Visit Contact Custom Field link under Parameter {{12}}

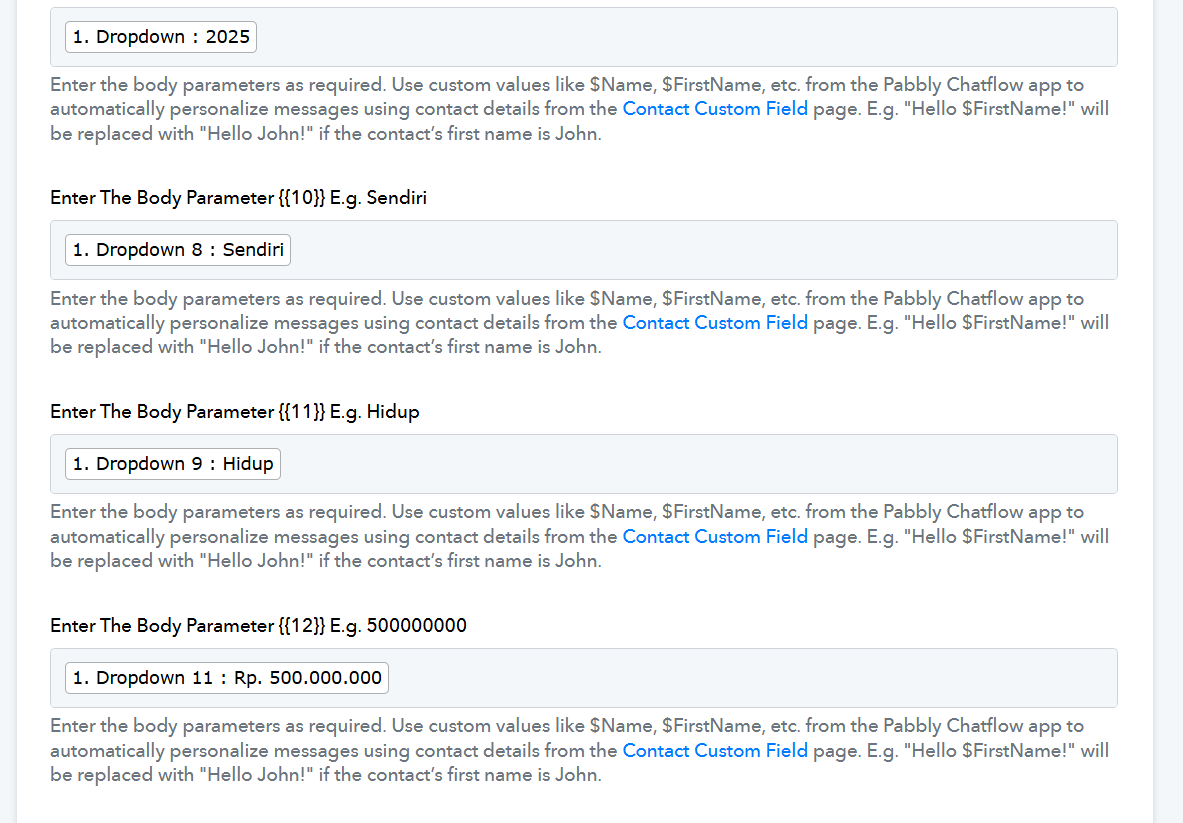(715, 751)
